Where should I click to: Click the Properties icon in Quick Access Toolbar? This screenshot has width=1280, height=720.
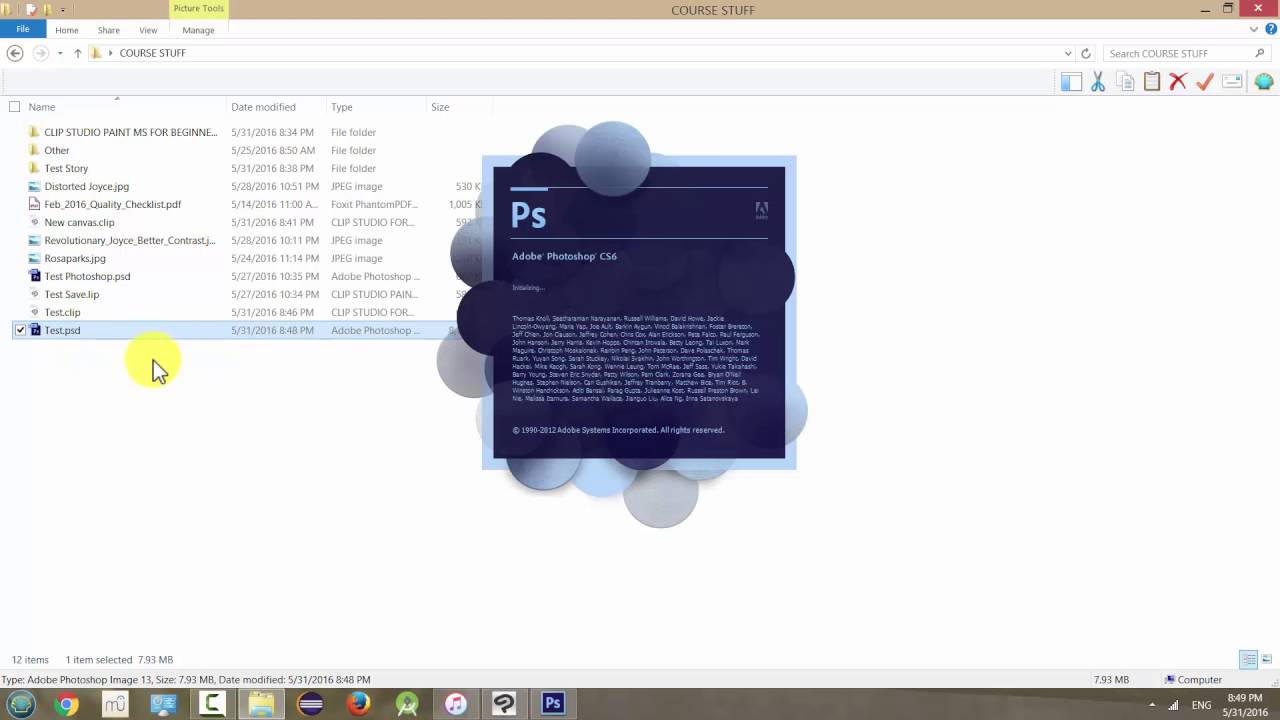coord(31,9)
